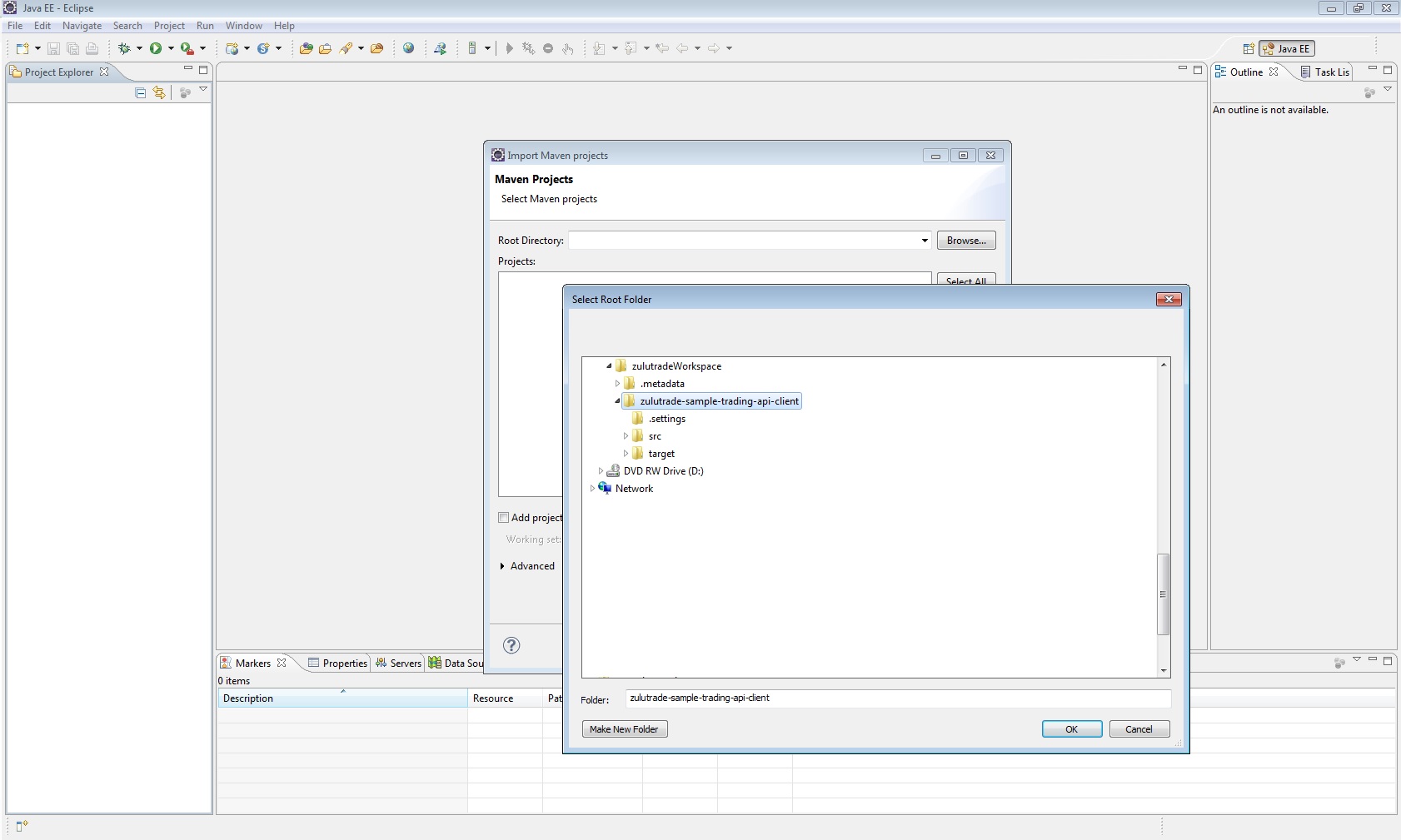
Task: Click the Folder name input field
Action: pyautogui.click(x=897, y=698)
